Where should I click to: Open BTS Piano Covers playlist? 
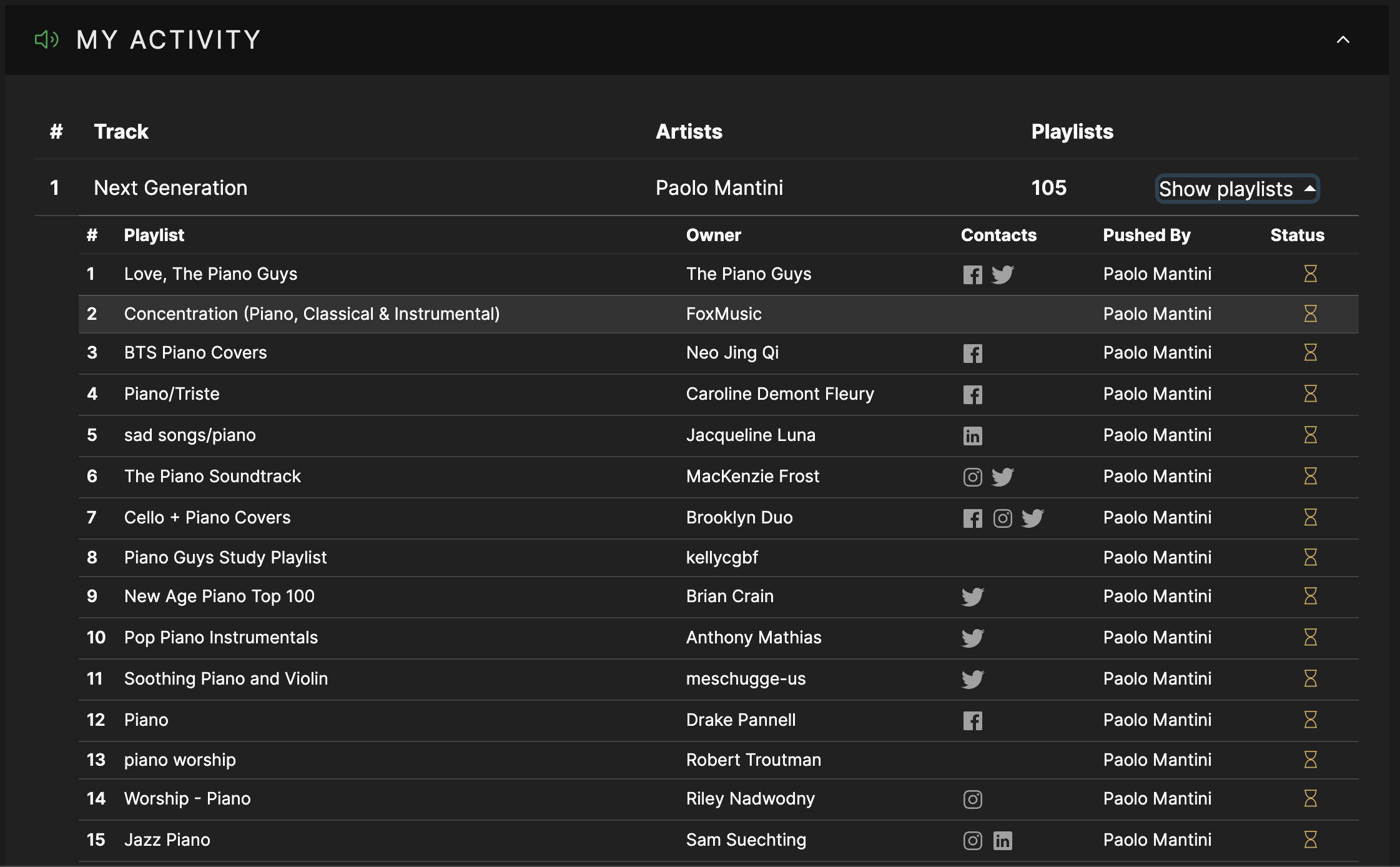pyautogui.click(x=195, y=353)
